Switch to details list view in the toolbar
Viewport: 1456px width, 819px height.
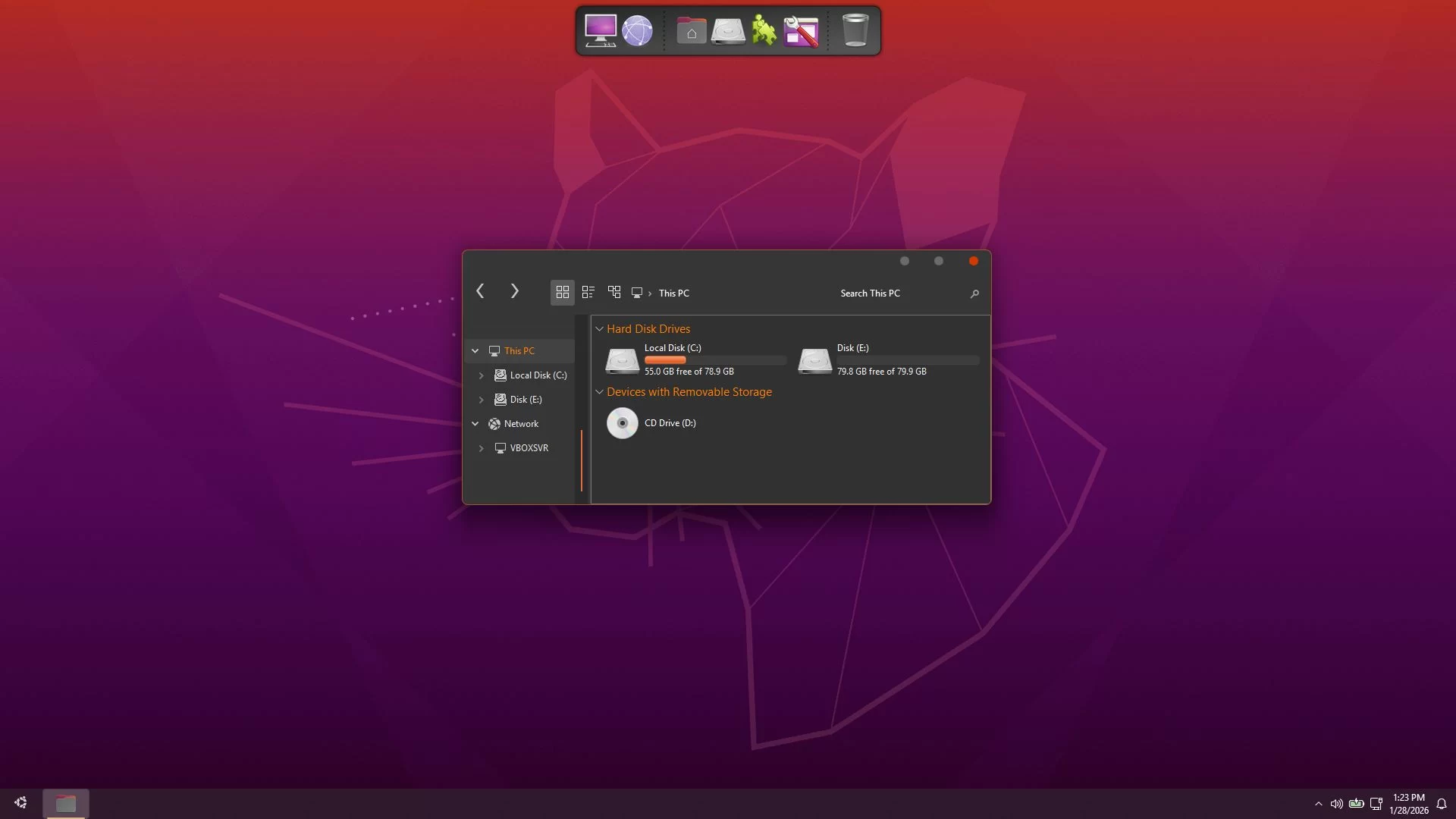[588, 292]
